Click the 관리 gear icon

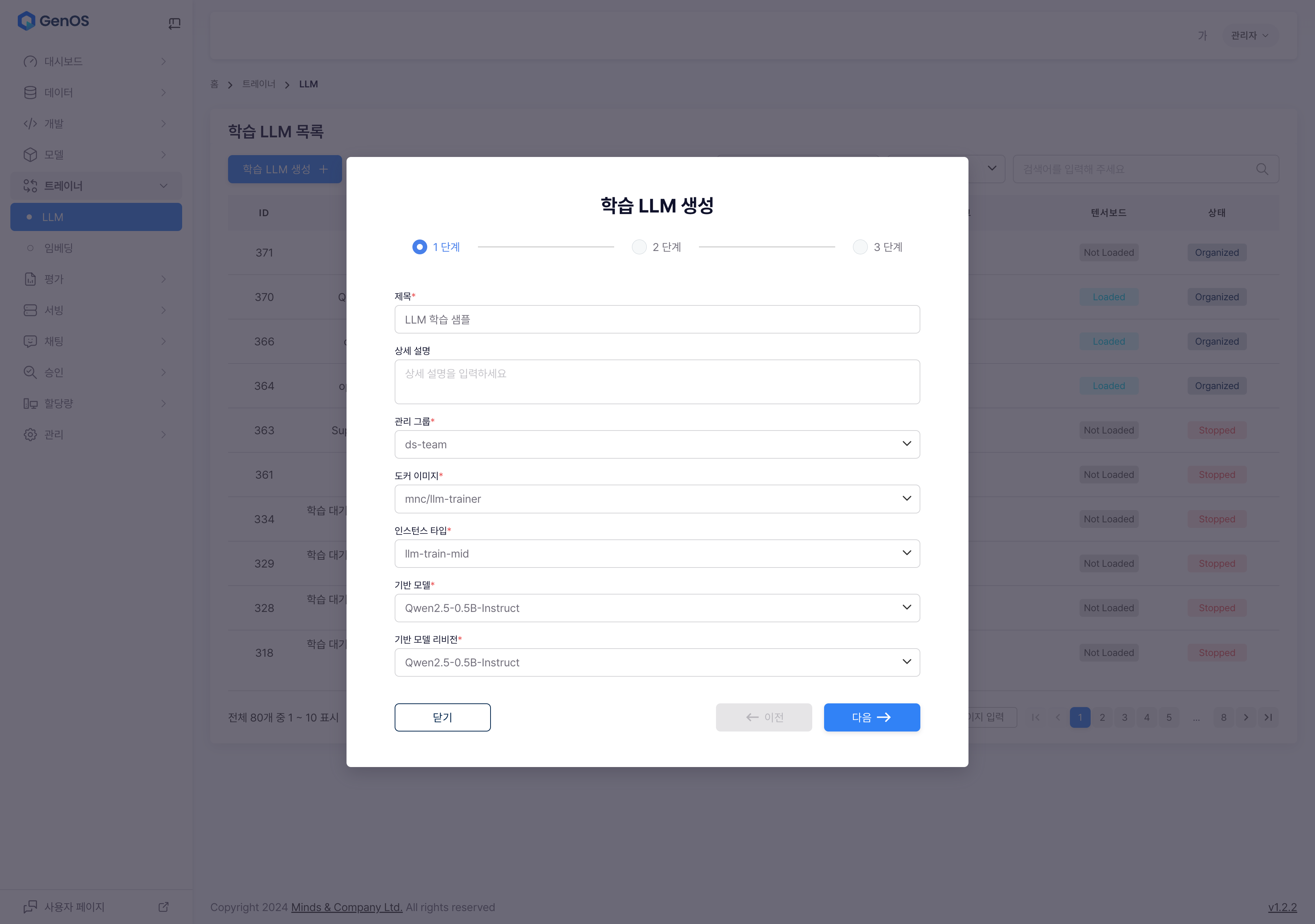click(x=30, y=435)
